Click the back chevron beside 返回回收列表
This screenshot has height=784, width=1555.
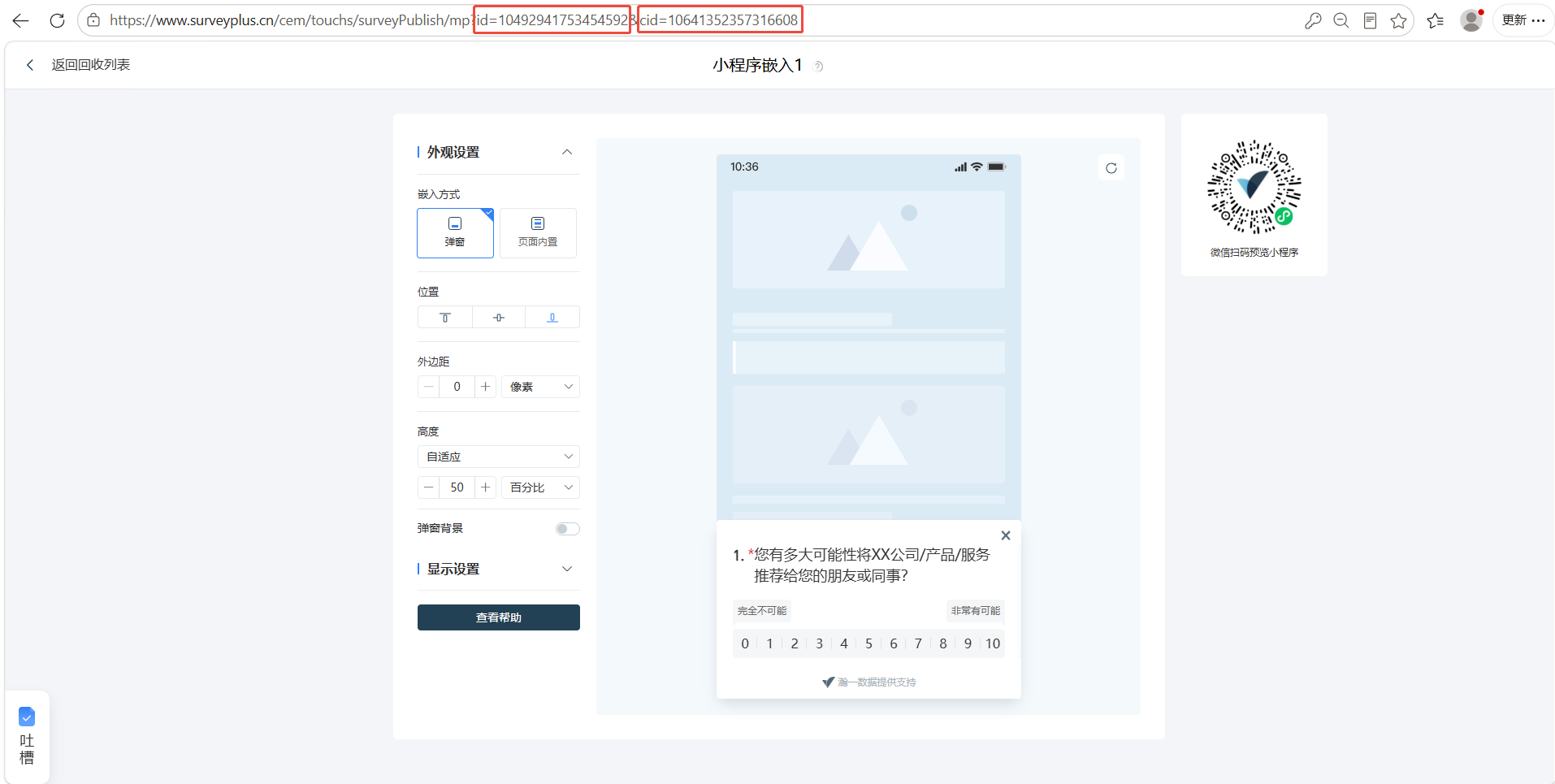pos(30,65)
